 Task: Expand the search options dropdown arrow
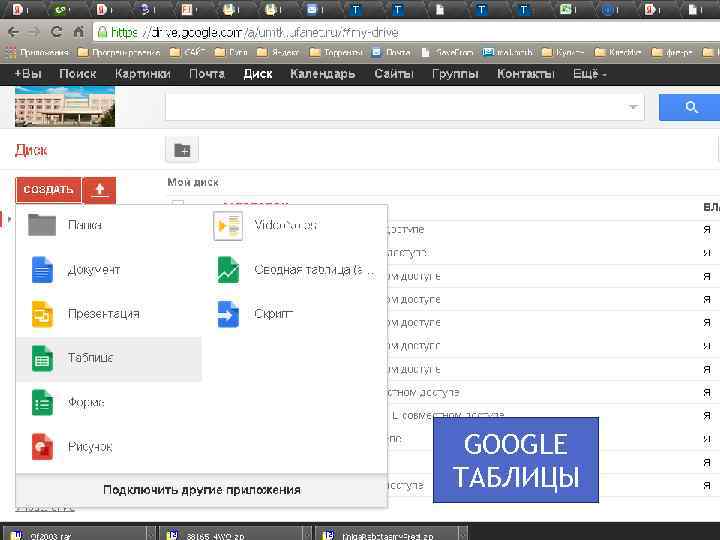[633, 107]
